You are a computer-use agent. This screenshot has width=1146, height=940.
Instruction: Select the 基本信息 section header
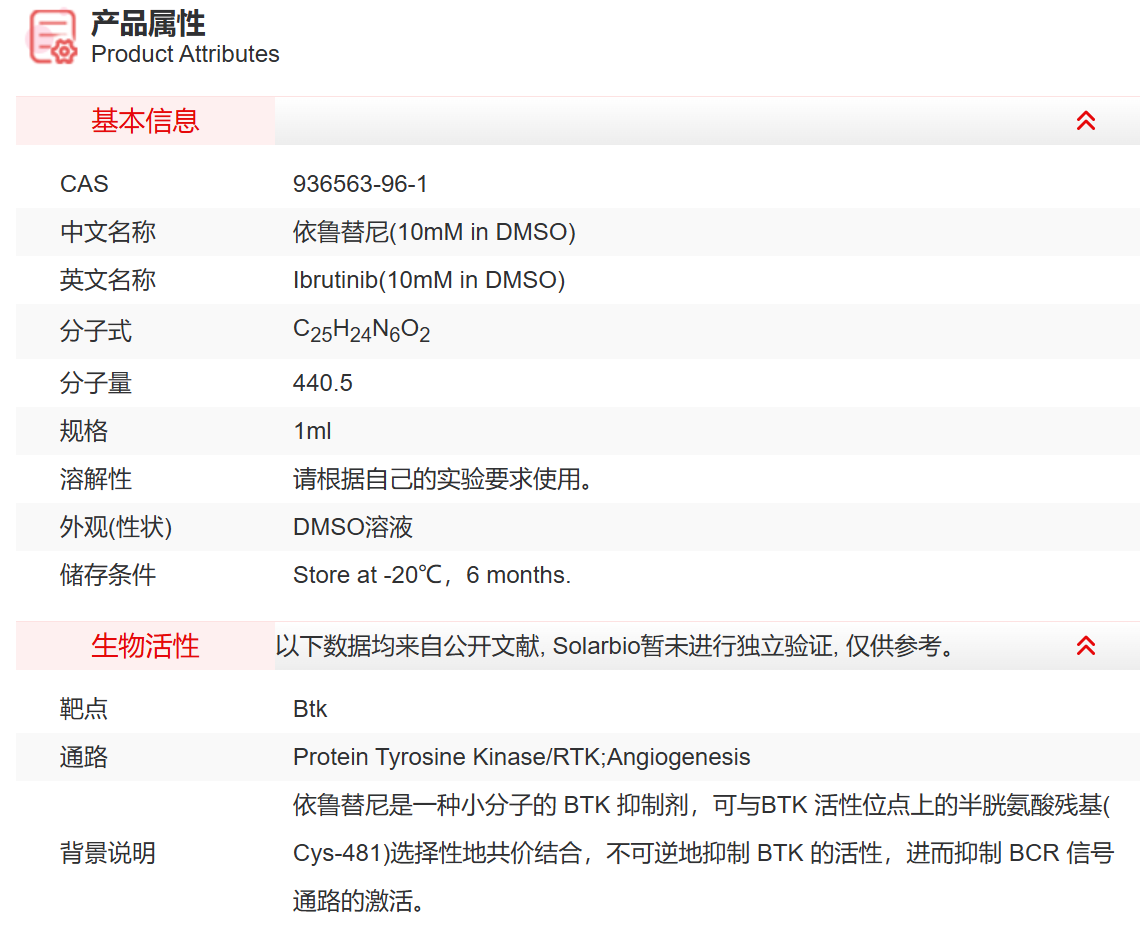tap(145, 121)
